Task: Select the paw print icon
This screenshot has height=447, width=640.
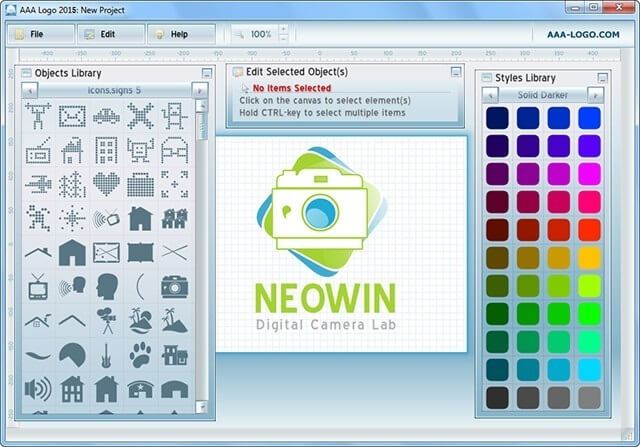Action: coord(140,354)
